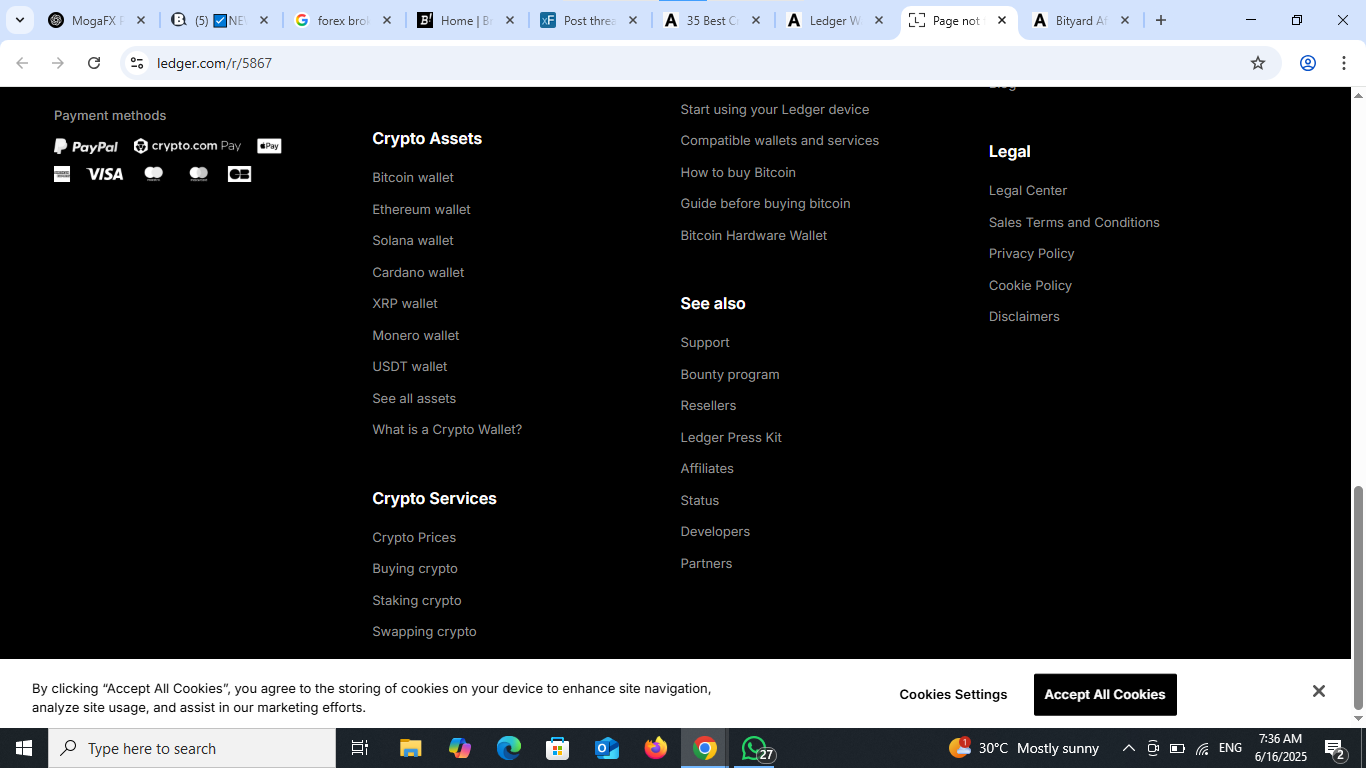This screenshot has width=1366, height=768.
Task: Open What is a Crypto Wallet? link
Action: click(x=447, y=430)
